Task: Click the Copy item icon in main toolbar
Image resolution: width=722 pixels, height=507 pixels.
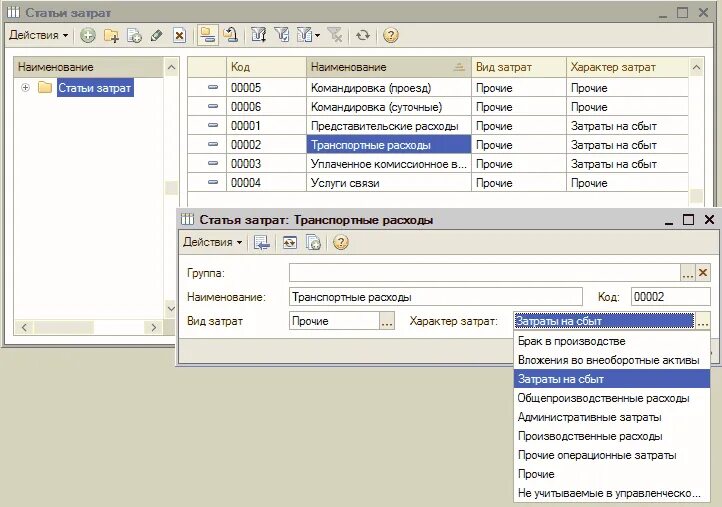Action: (134, 35)
